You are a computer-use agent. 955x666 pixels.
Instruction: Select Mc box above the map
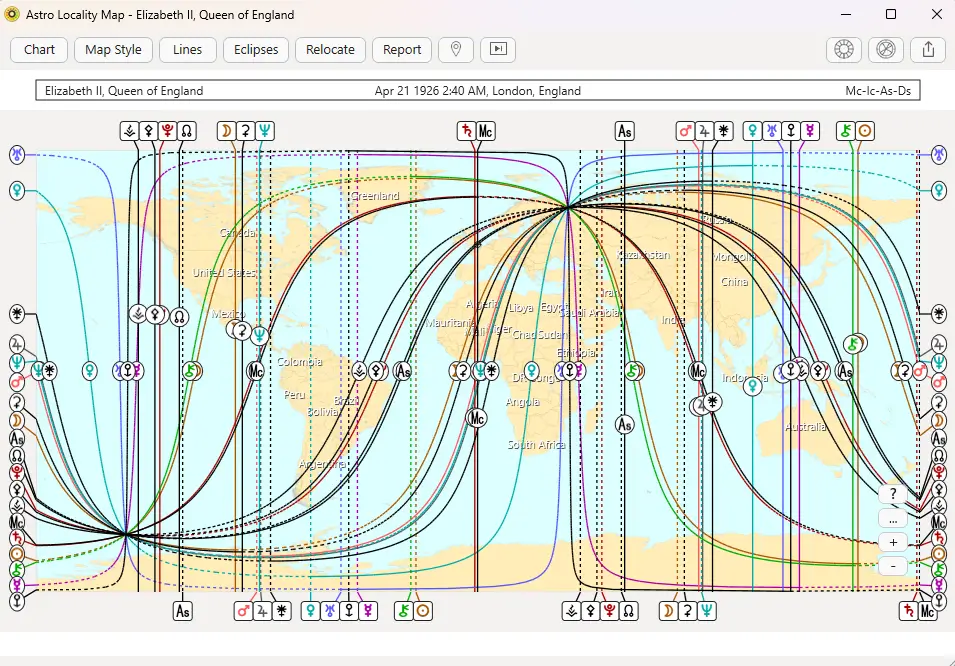coord(485,131)
